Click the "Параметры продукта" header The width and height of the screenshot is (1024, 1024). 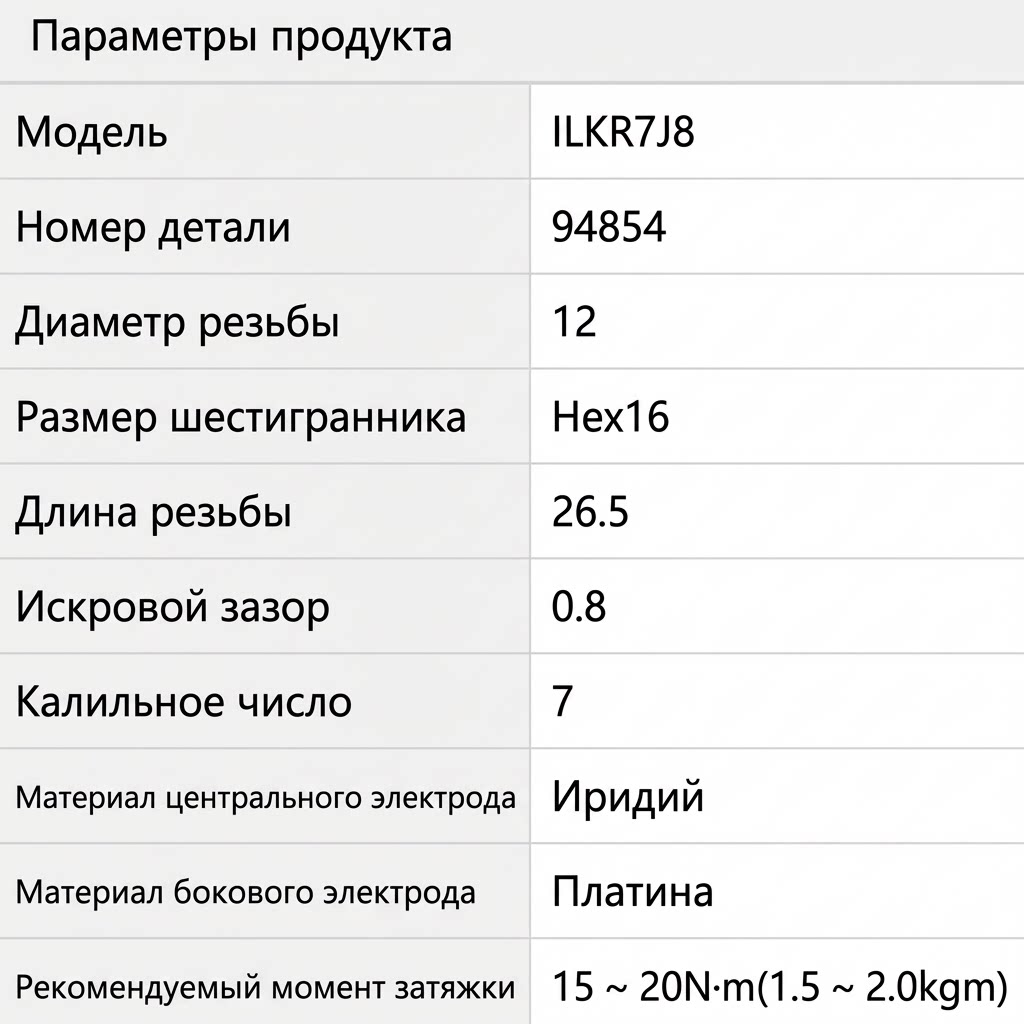coord(242,38)
